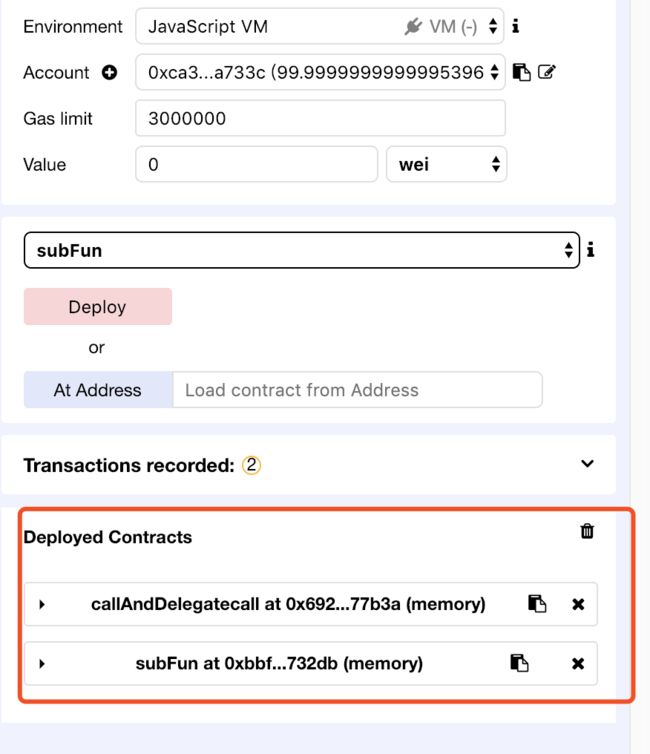Screen dimensions: 650x754
Task: Click the At Address button
Action: click(x=98, y=390)
